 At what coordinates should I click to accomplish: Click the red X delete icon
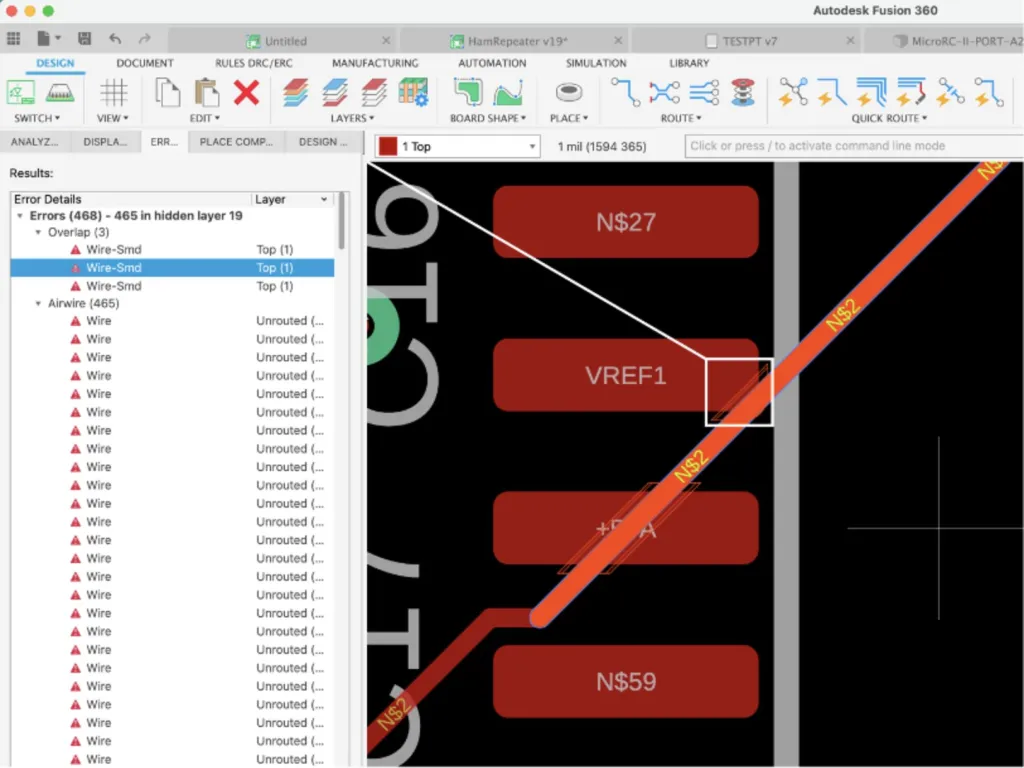246,93
